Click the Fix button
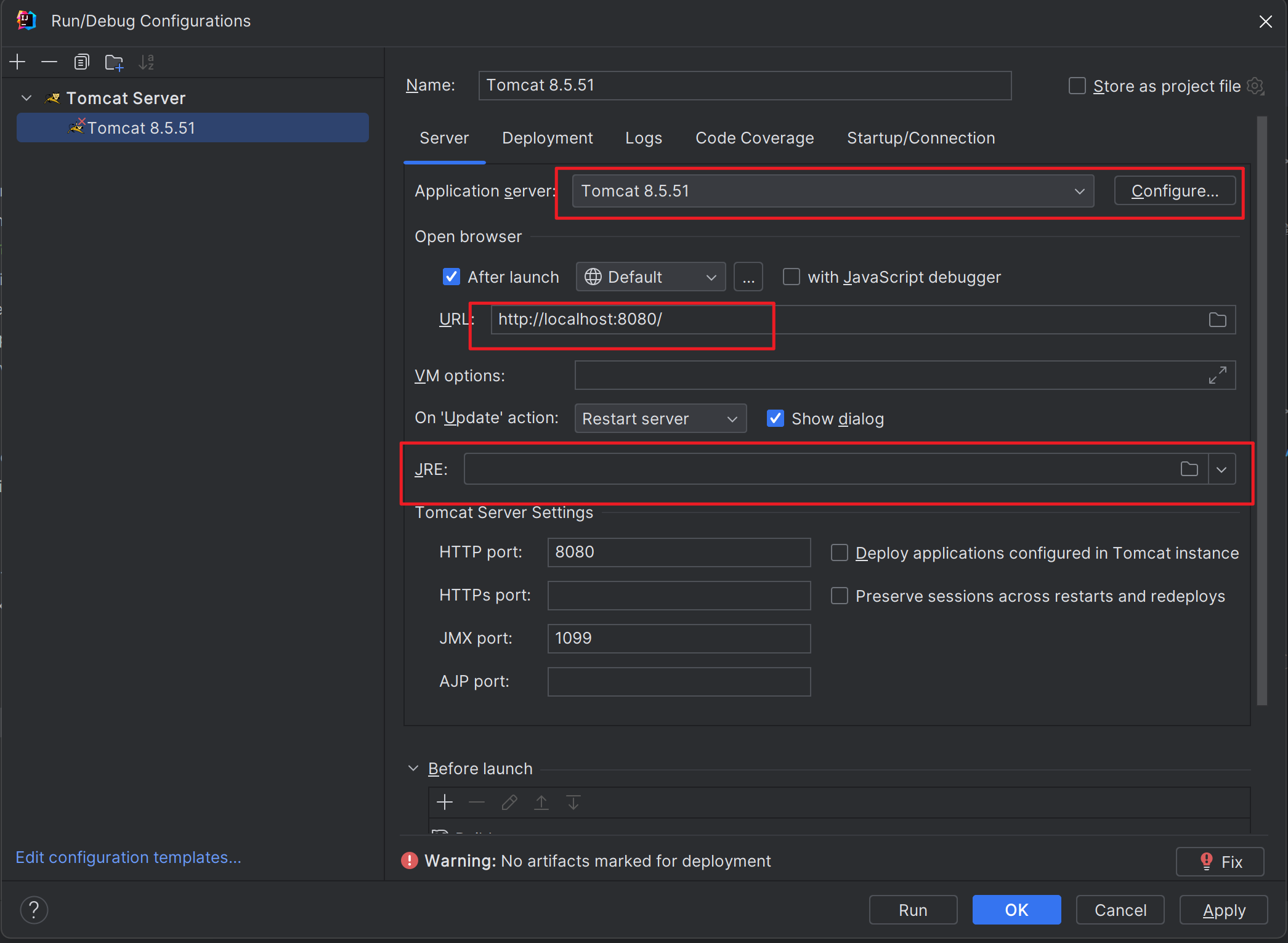 [x=1220, y=861]
